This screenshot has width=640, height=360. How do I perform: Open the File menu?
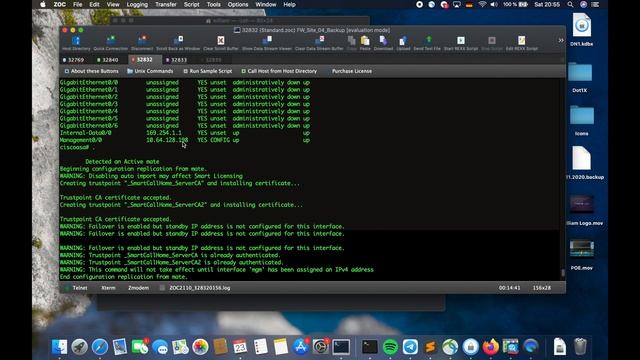pyautogui.click(x=78, y=4)
